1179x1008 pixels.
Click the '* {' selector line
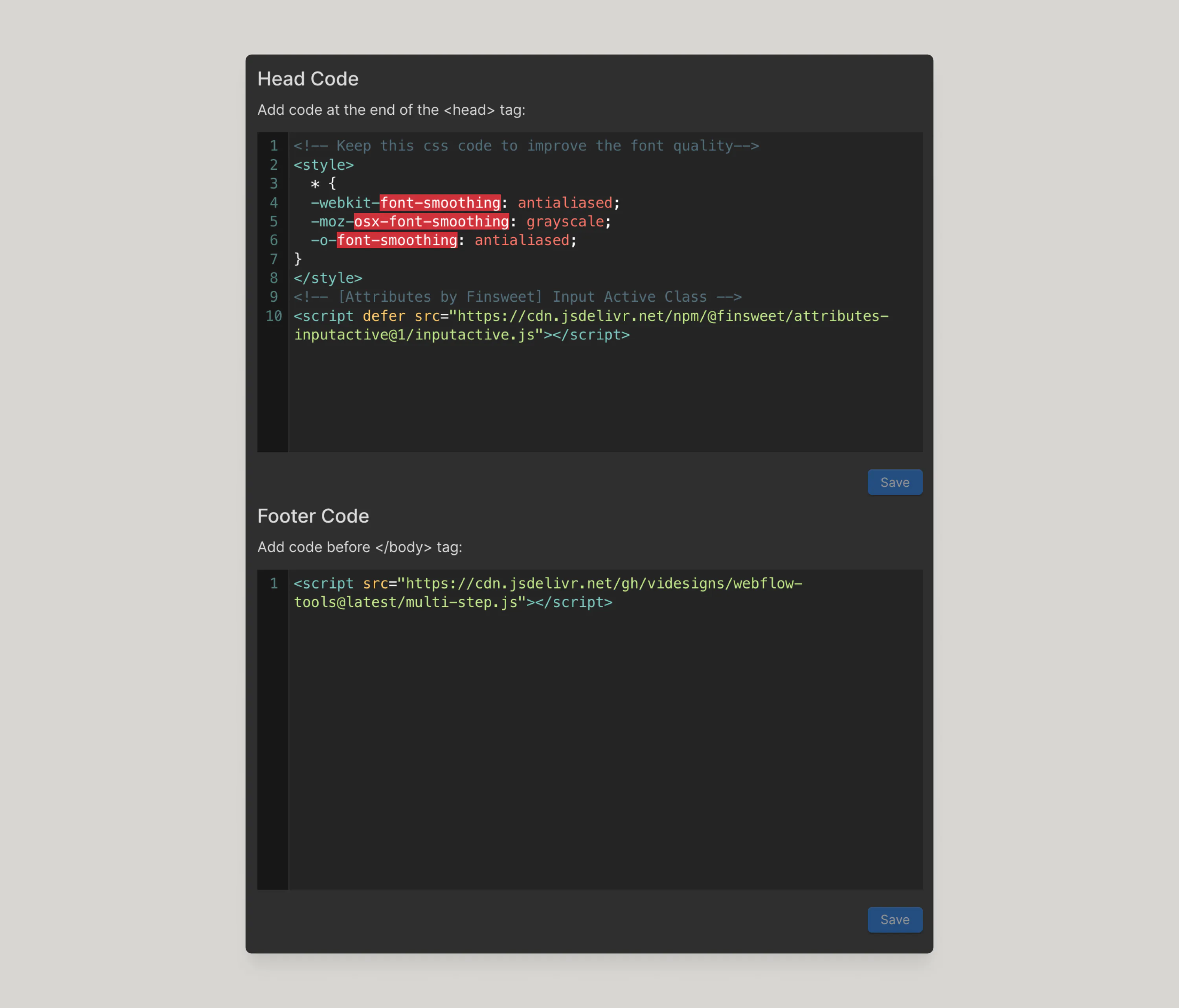(323, 184)
